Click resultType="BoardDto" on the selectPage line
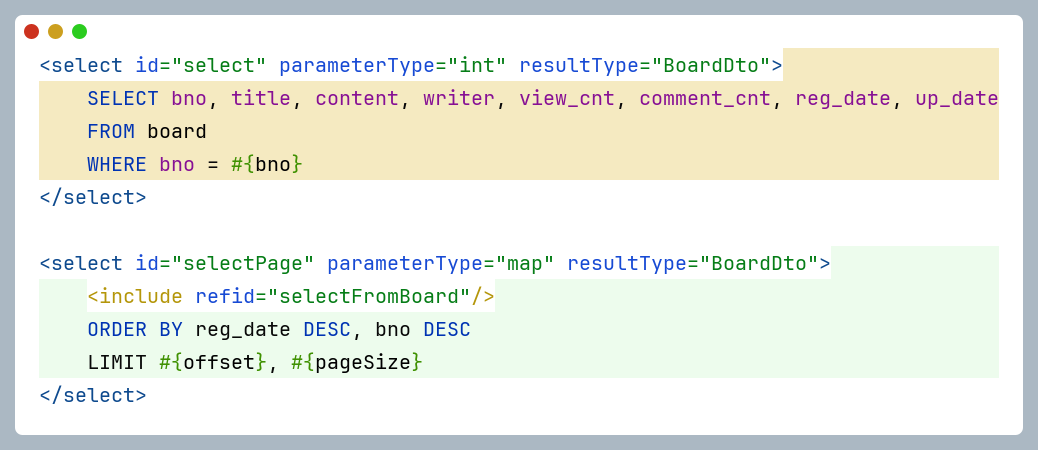This screenshot has width=1038, height=450. click(x=692, y=263)
